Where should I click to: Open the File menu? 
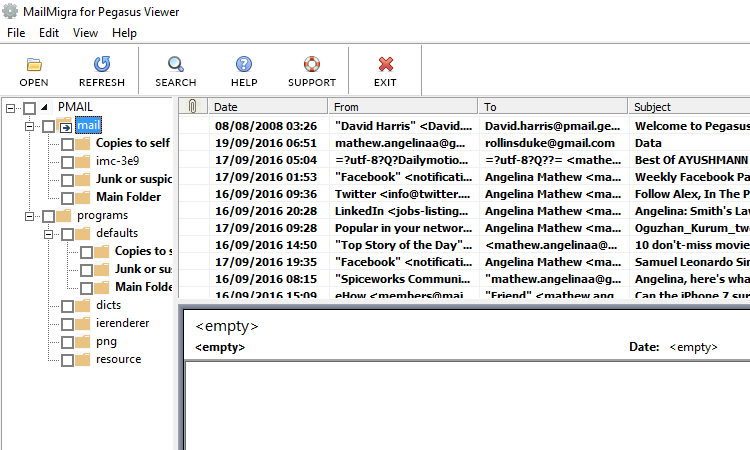(x=16, y=33)
